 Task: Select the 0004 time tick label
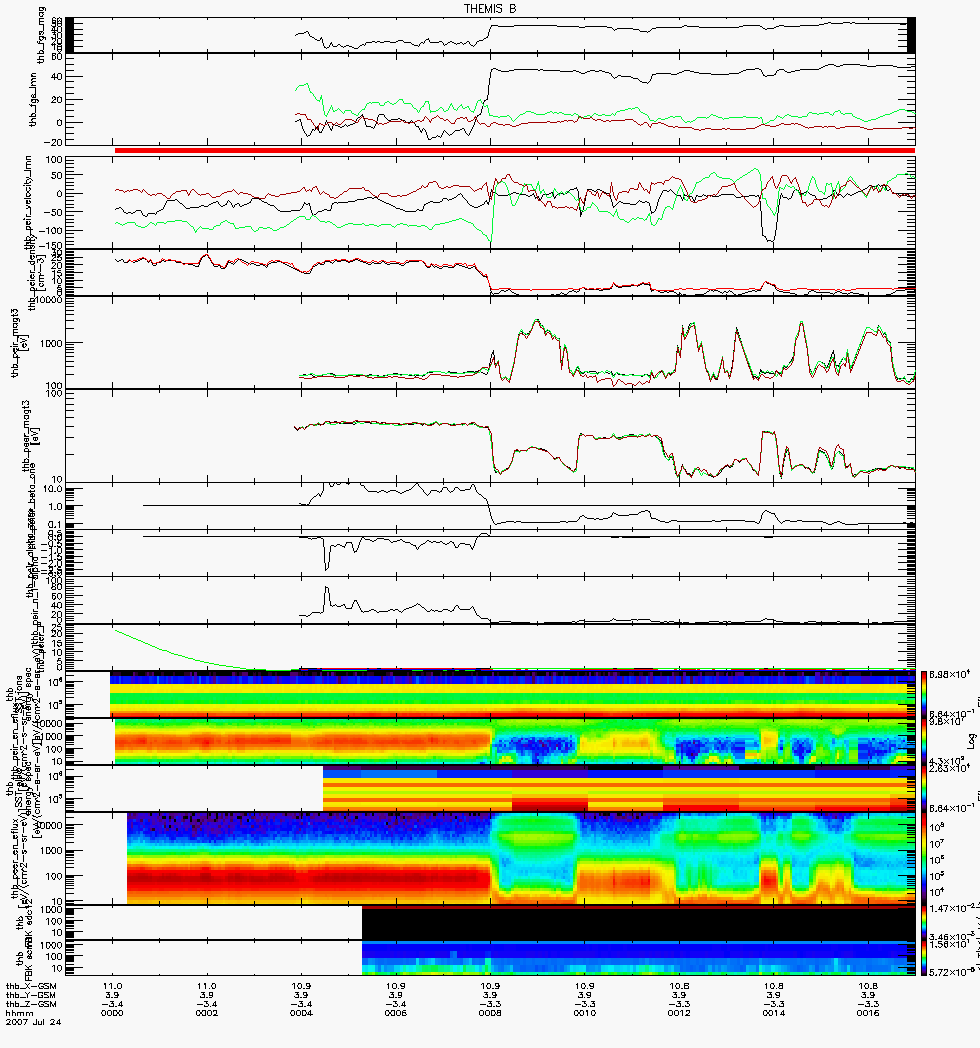[x=301, y=1013]
